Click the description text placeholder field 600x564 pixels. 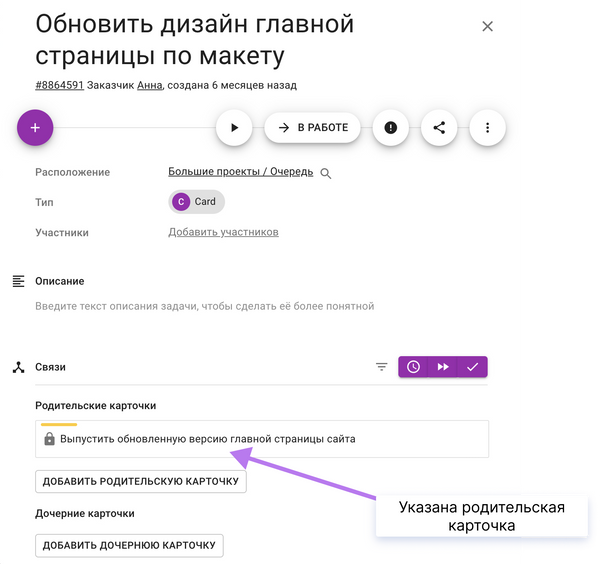pos(205,306)
